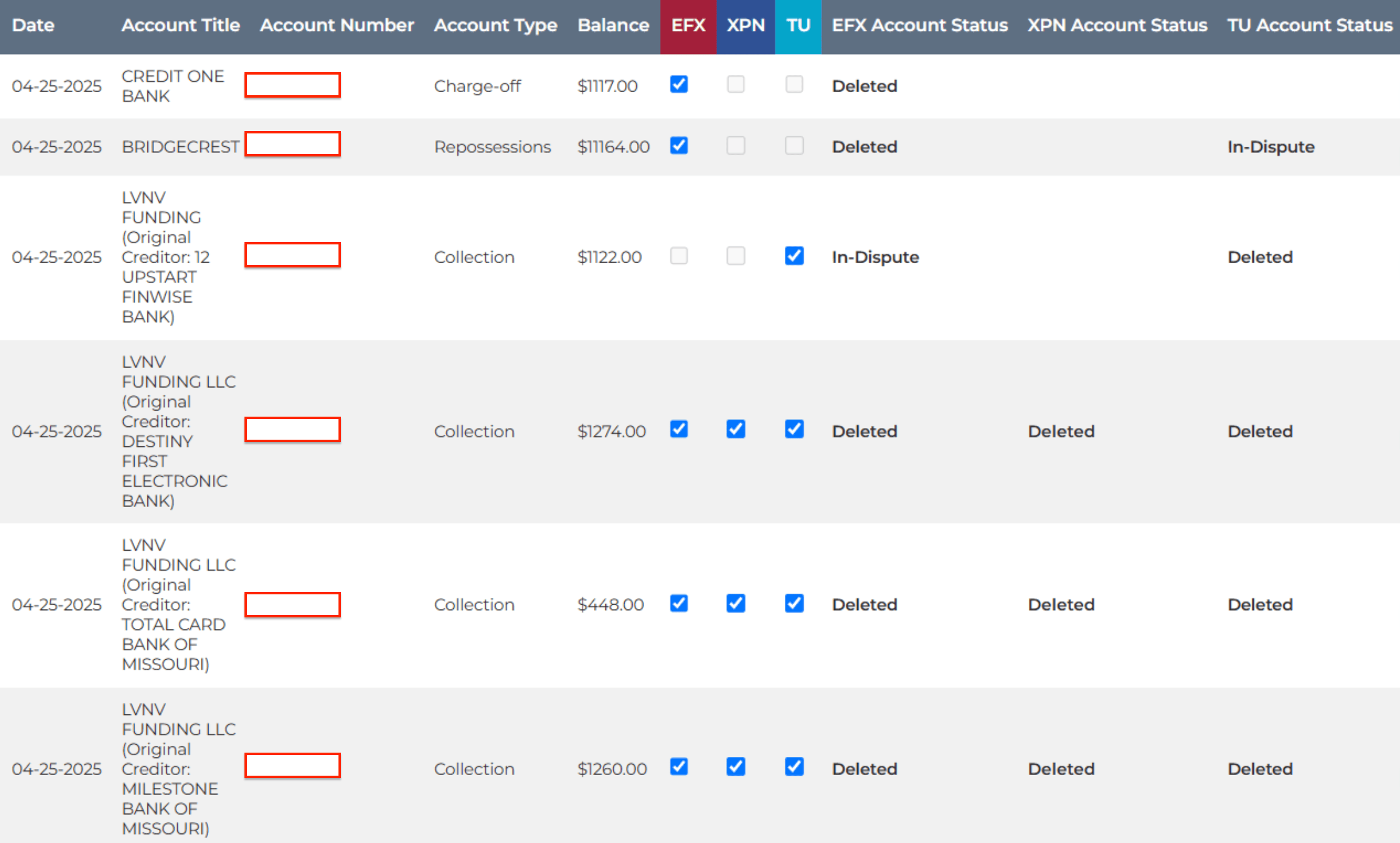Check XPN box for $1122.00 collection
Image resolution: width=1400 pixels, height=843 pixels.
[x=736, y=256]
